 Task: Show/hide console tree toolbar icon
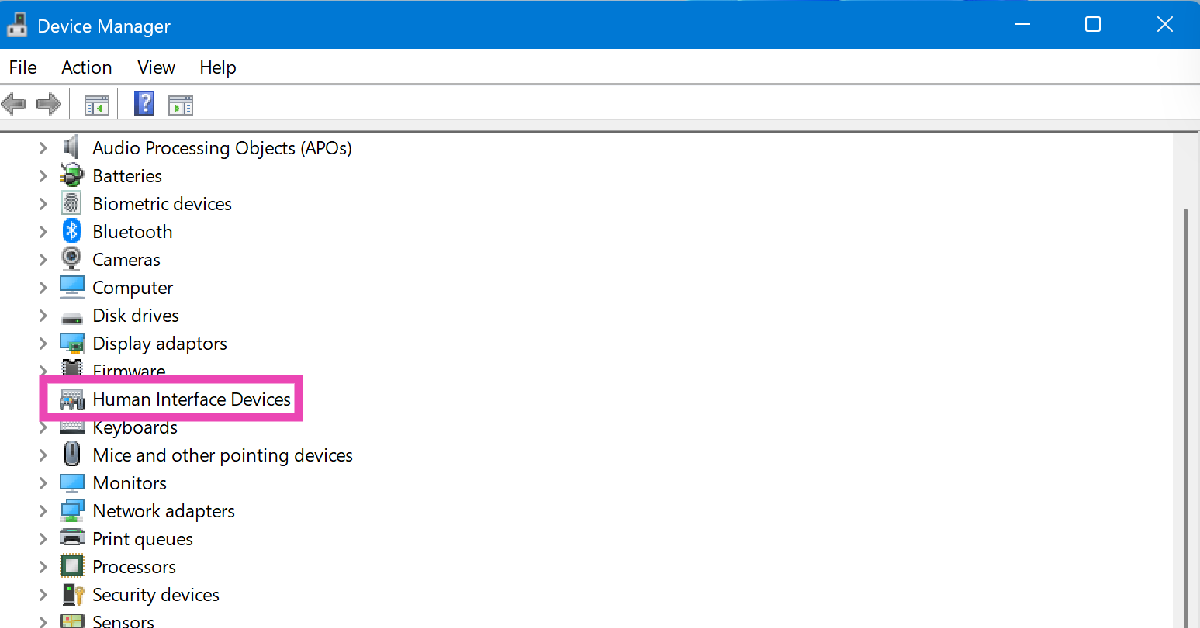click(97, 104)
